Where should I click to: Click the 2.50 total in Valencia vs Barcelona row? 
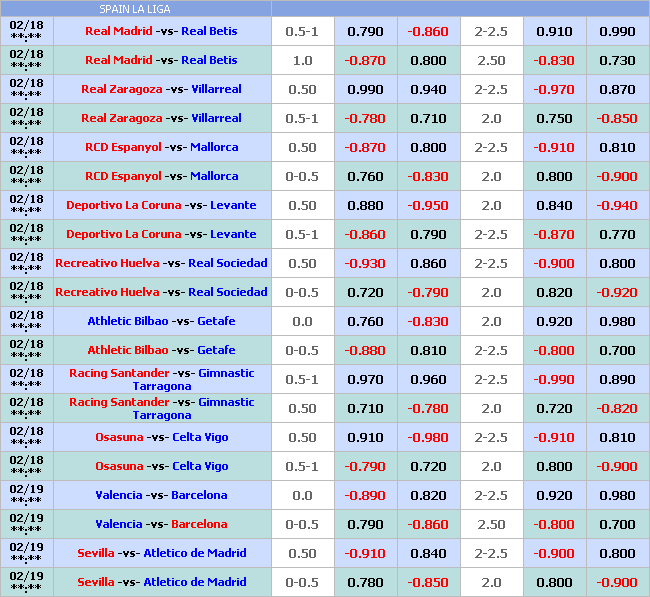(x=491, y=524)
